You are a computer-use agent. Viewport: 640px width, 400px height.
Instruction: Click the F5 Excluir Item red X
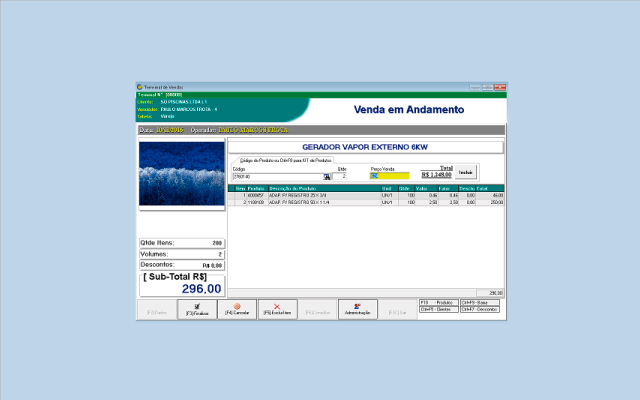(277, 306)
